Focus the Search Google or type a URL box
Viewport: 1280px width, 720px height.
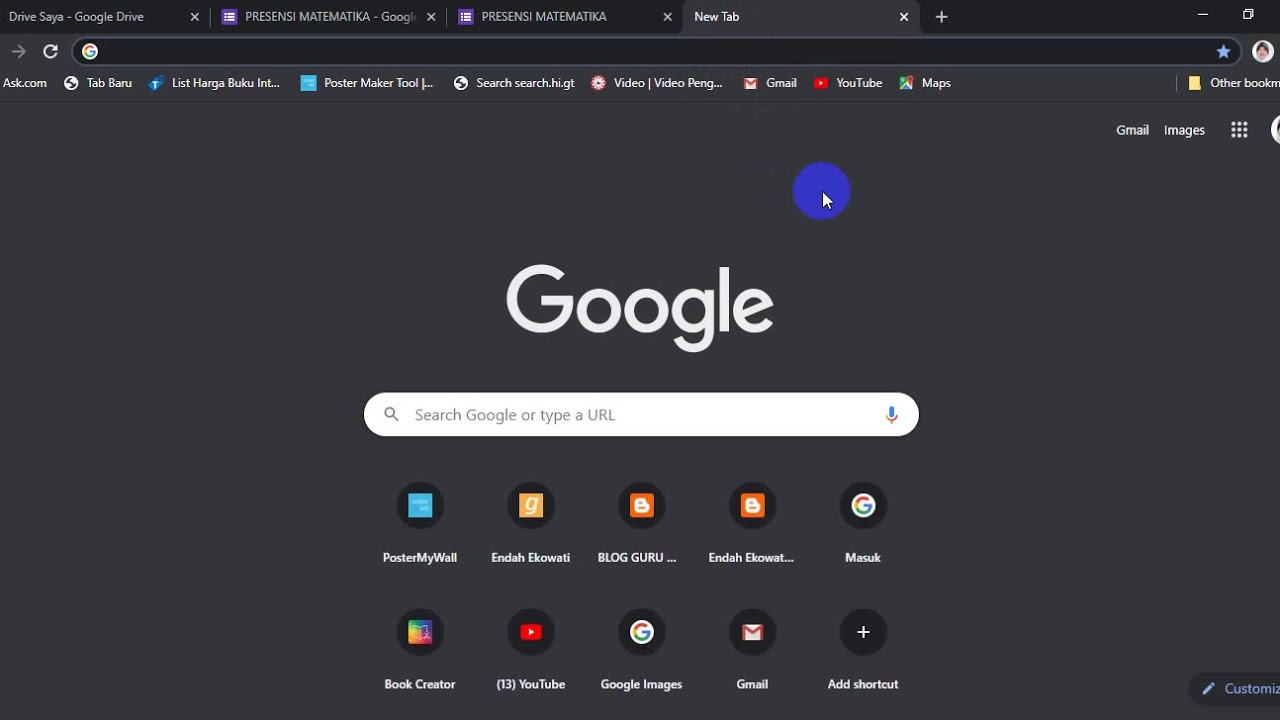tap(641, 414)
